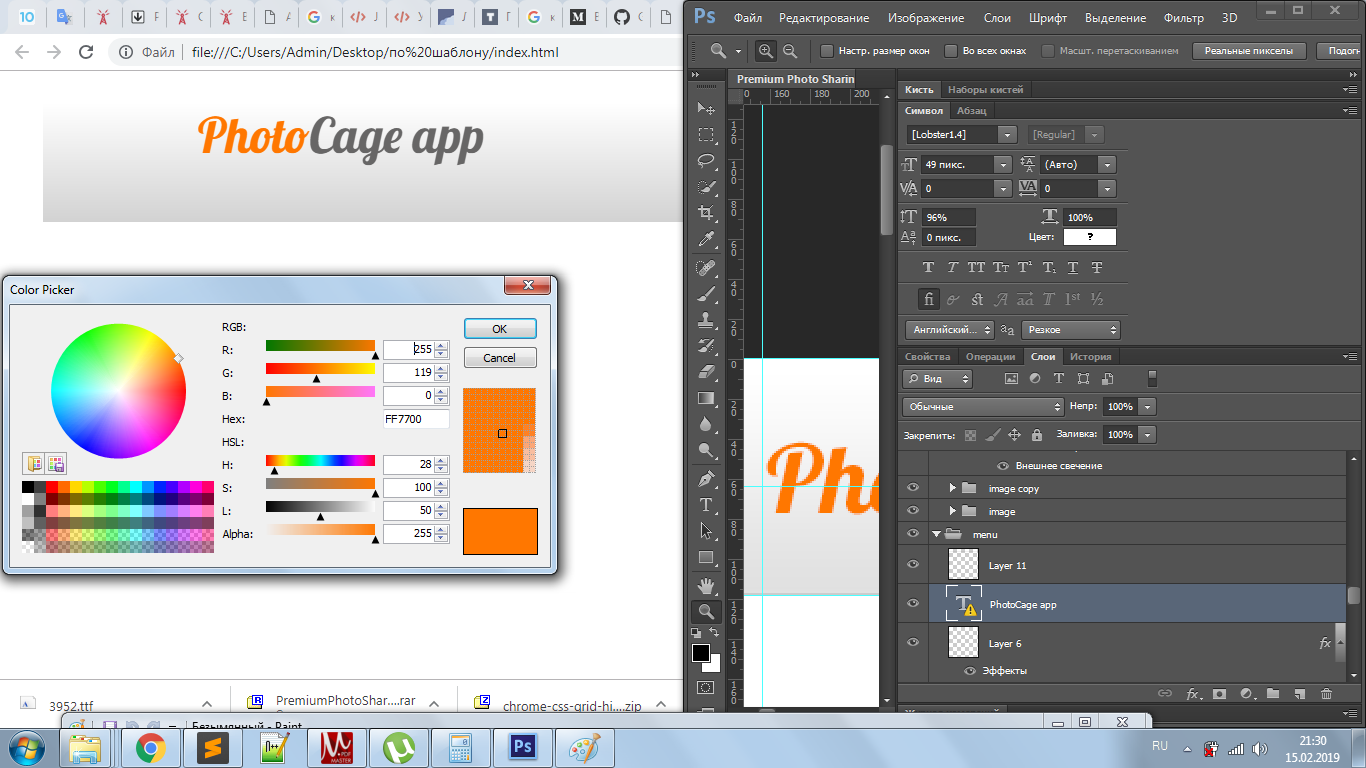Click Cancel in Color Picker dialog
The width and height of the screenshot is (1366, 768).
pos(500,358)
